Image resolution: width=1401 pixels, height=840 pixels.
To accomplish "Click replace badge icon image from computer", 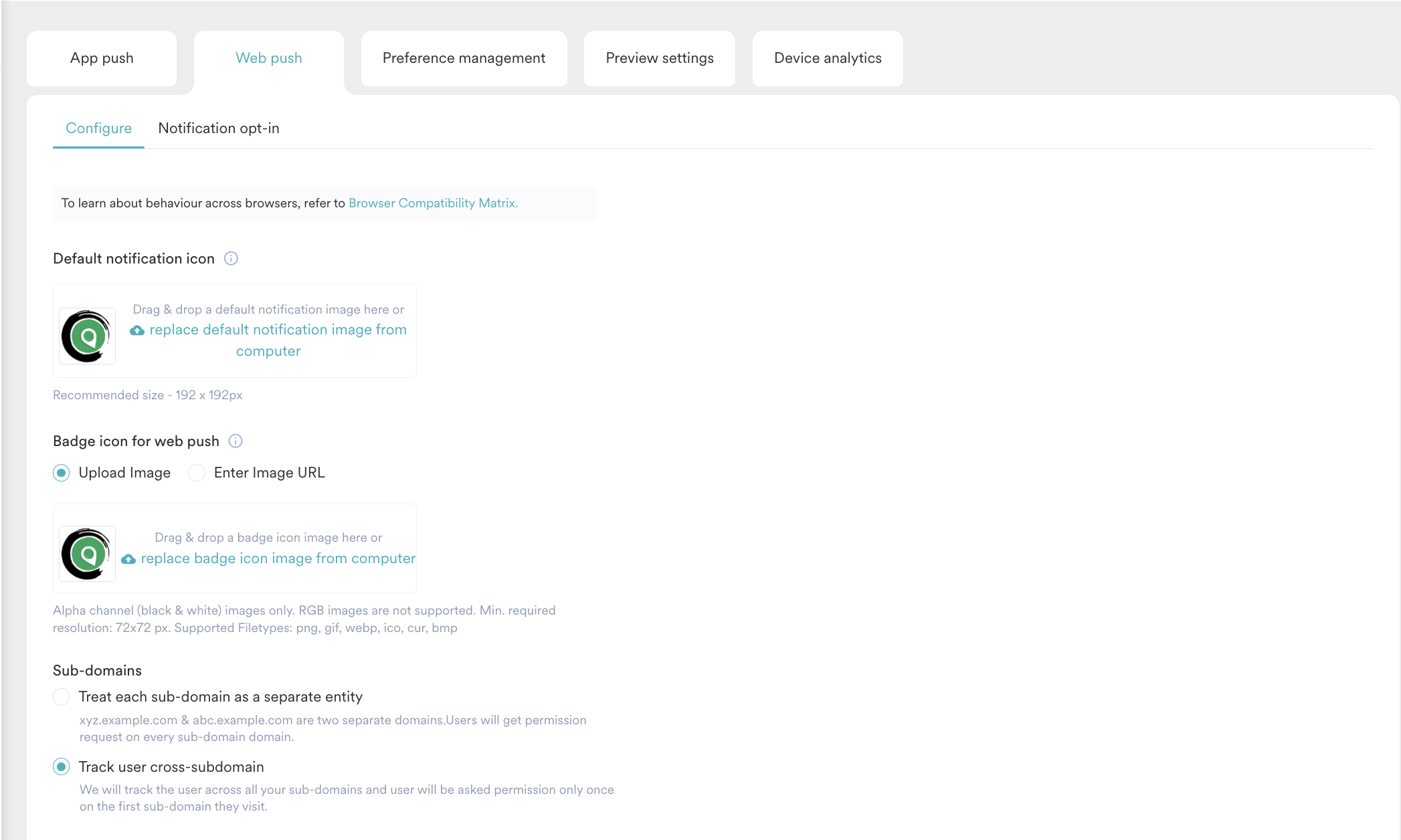I will point(278,558).
